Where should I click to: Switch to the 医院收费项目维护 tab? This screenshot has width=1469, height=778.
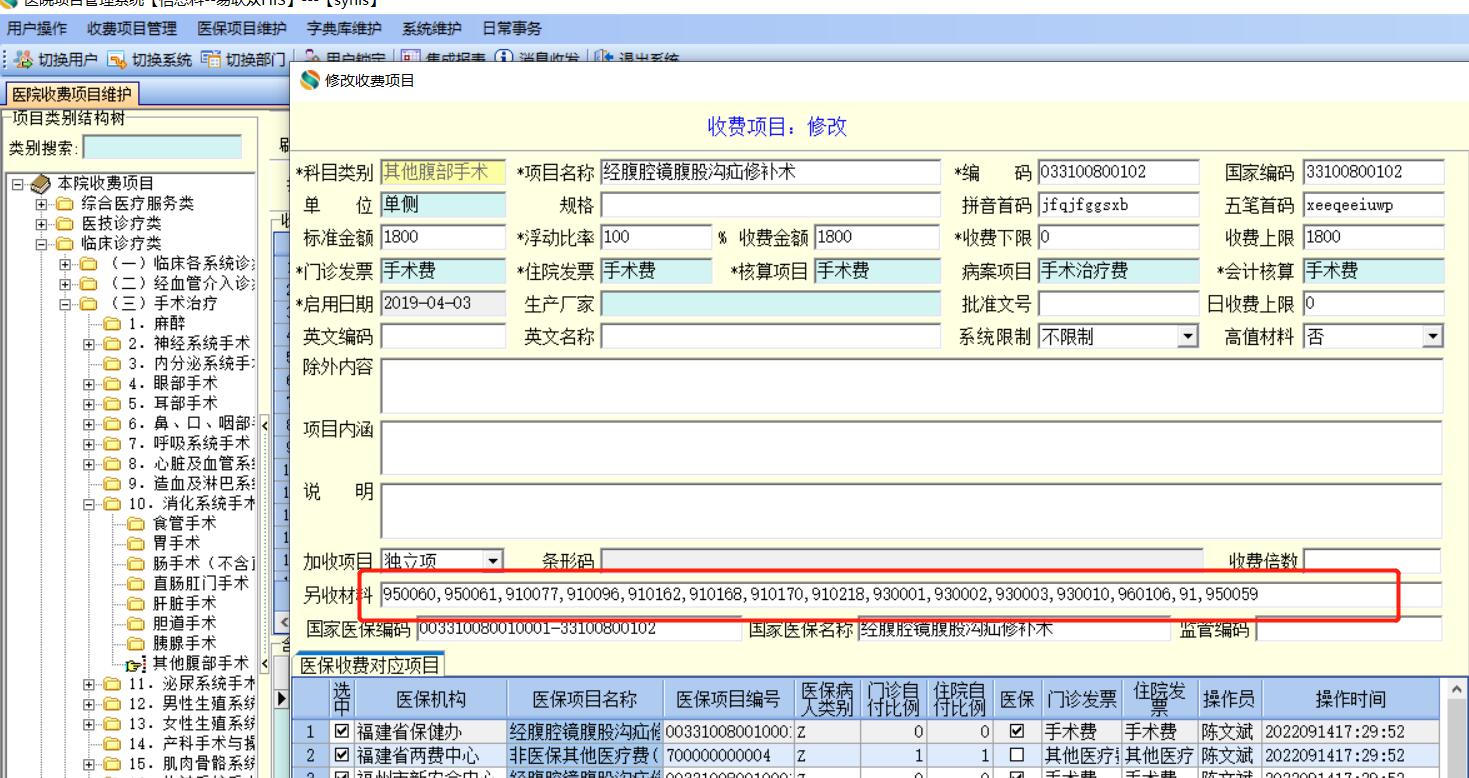point(70,95)
